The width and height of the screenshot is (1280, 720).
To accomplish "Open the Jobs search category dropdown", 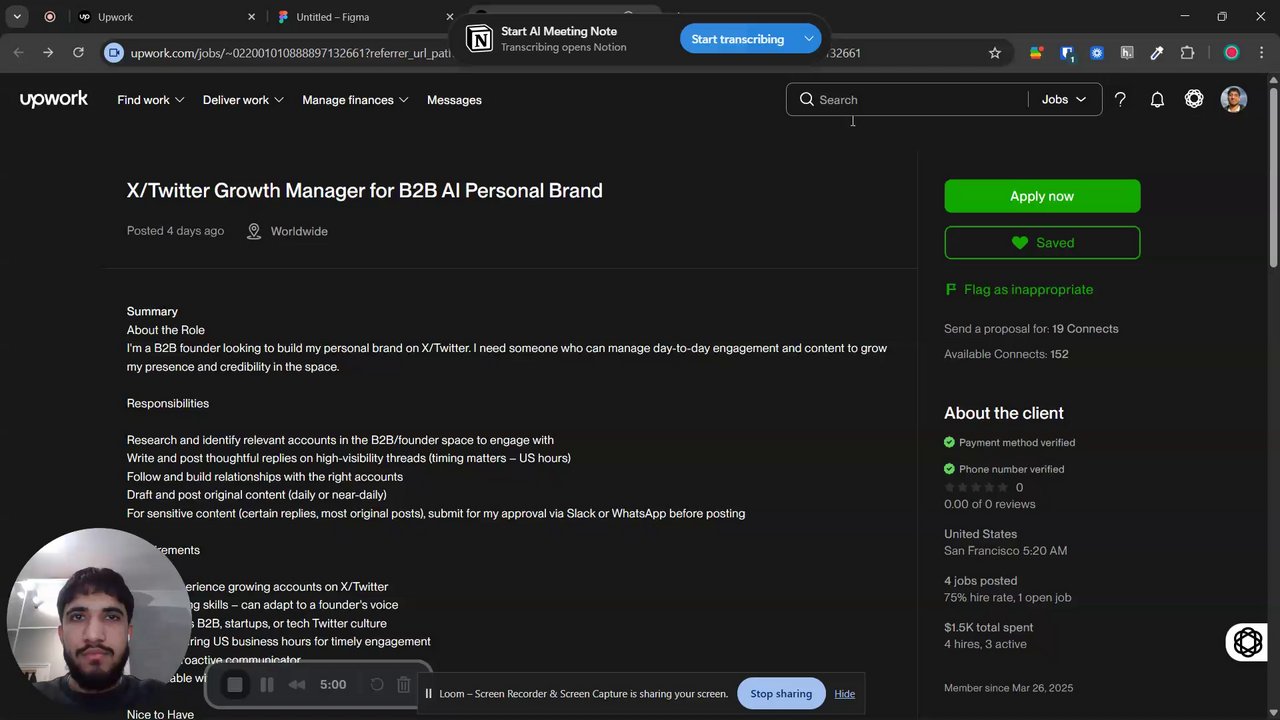I will coord(1064,99).
